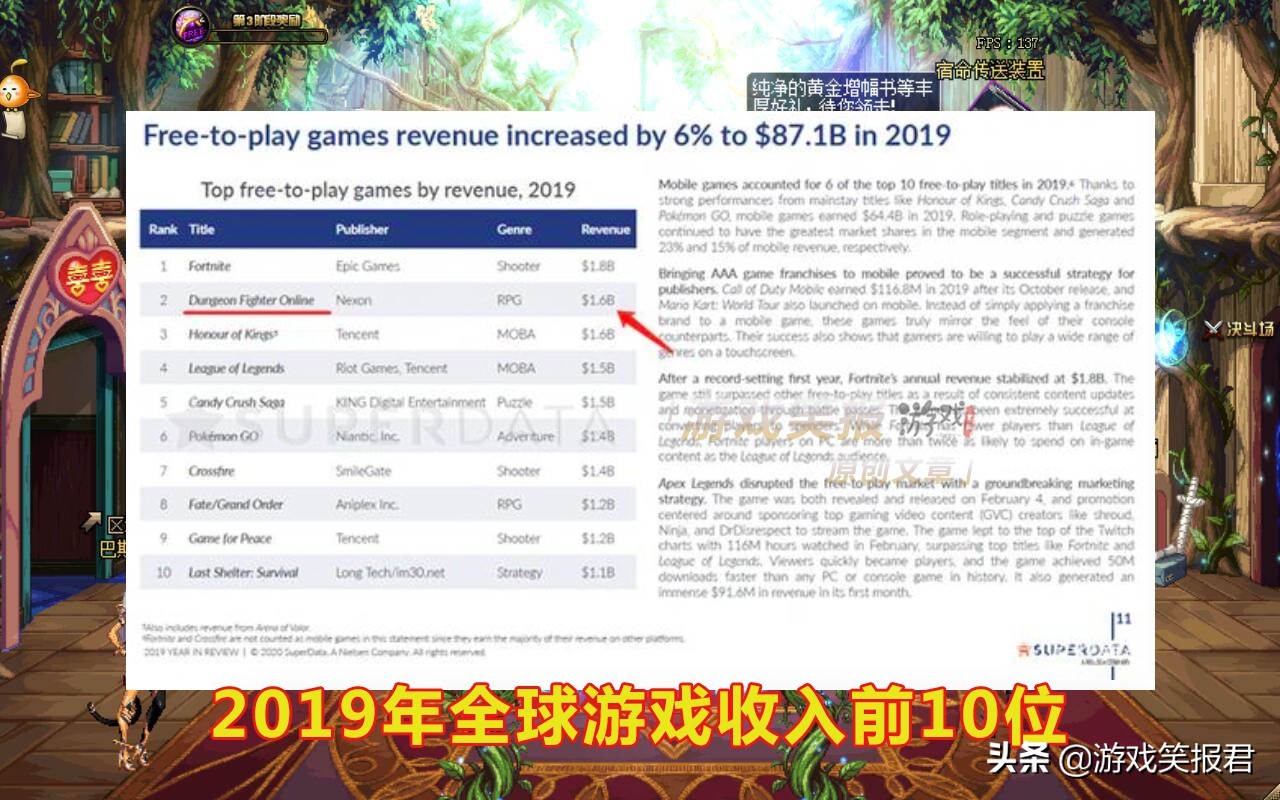Click the Aniplex Inc. publisher cell
Image resolution: width=1280 pixels, height=800 pixels.
tap(367, 504)
